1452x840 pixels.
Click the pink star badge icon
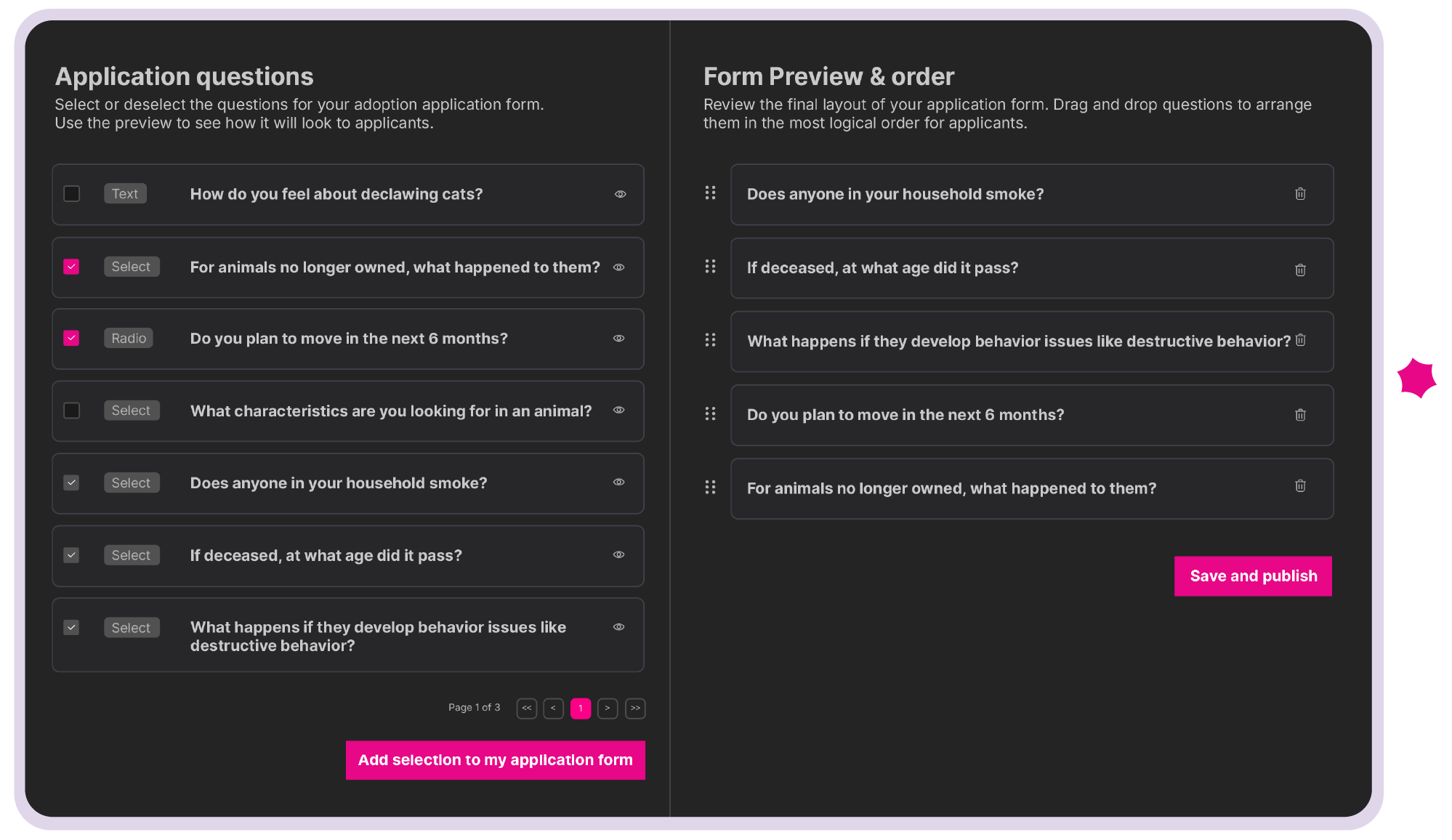(x=1416, y=378)
